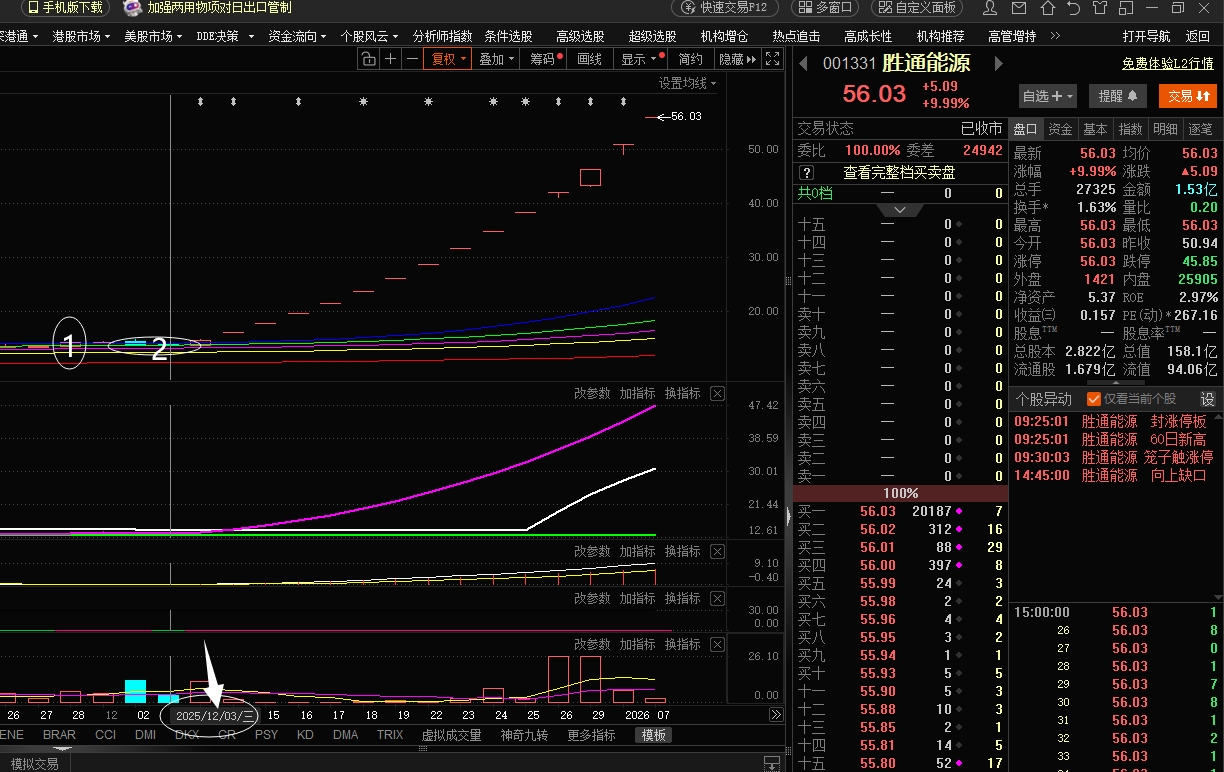Screen dimensions: 1224x772
Task: Open 自选+ dropdown
Action: (1047, 96)
